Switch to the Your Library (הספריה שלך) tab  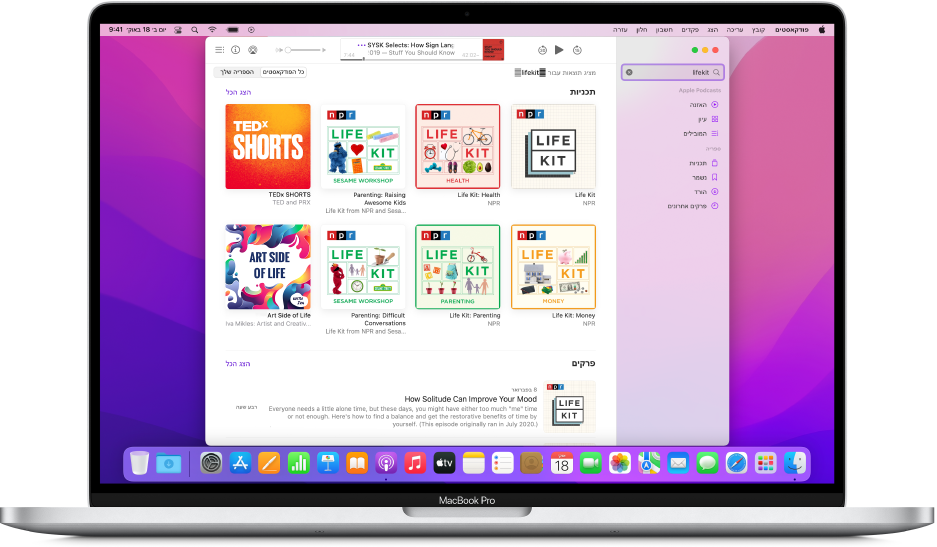237,72
